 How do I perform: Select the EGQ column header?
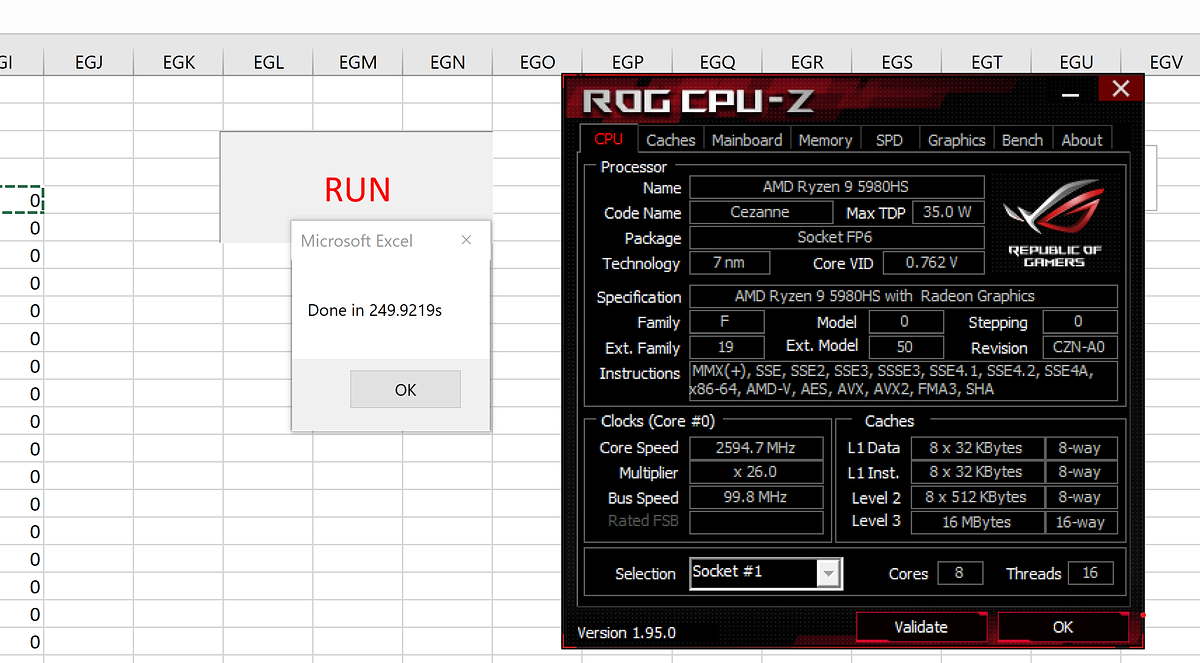(x=717, y=62)
